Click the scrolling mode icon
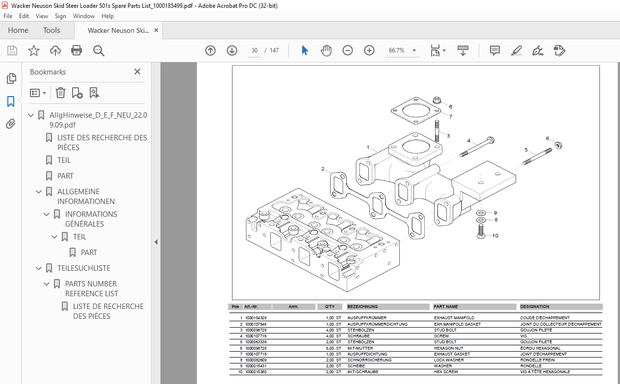Viewport: 620px width, 384px height. (463, 51)
